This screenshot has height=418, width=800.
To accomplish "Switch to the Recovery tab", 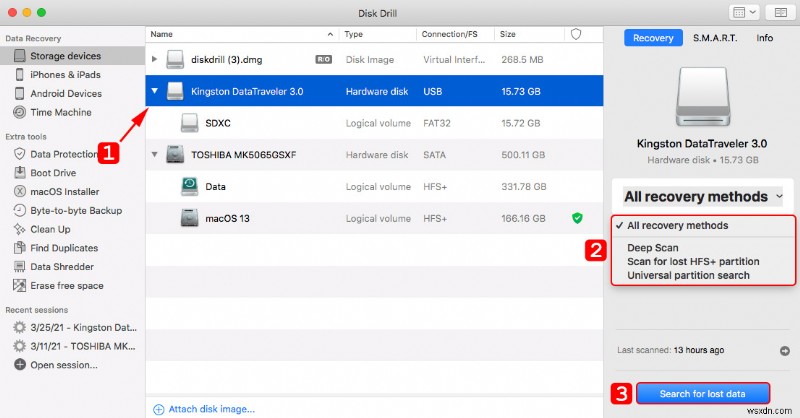I will pyautogui.click(x=653, y=38).
